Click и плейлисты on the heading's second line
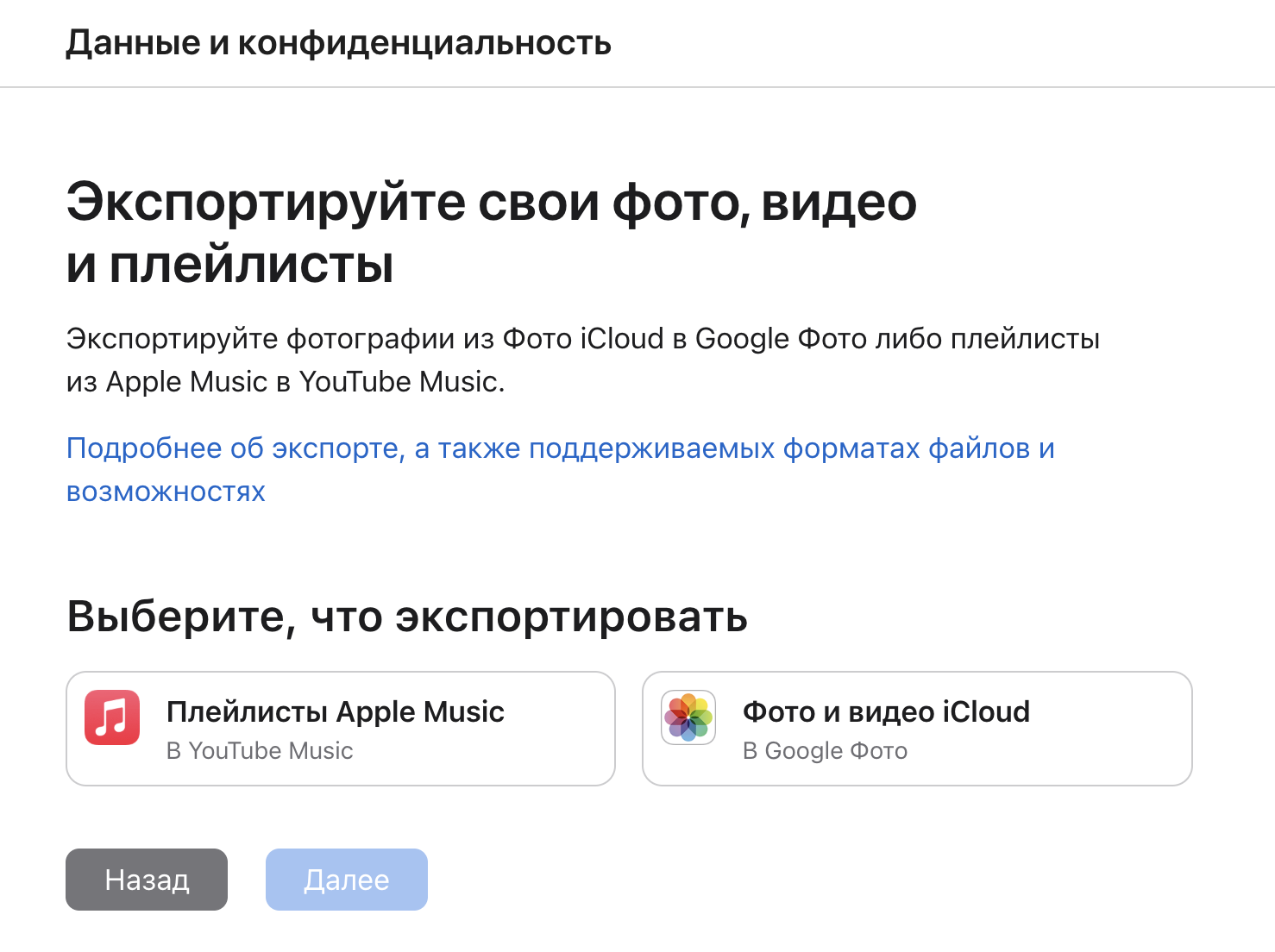This screenshot has height=952, width=1275. click(x=229, y=265)
